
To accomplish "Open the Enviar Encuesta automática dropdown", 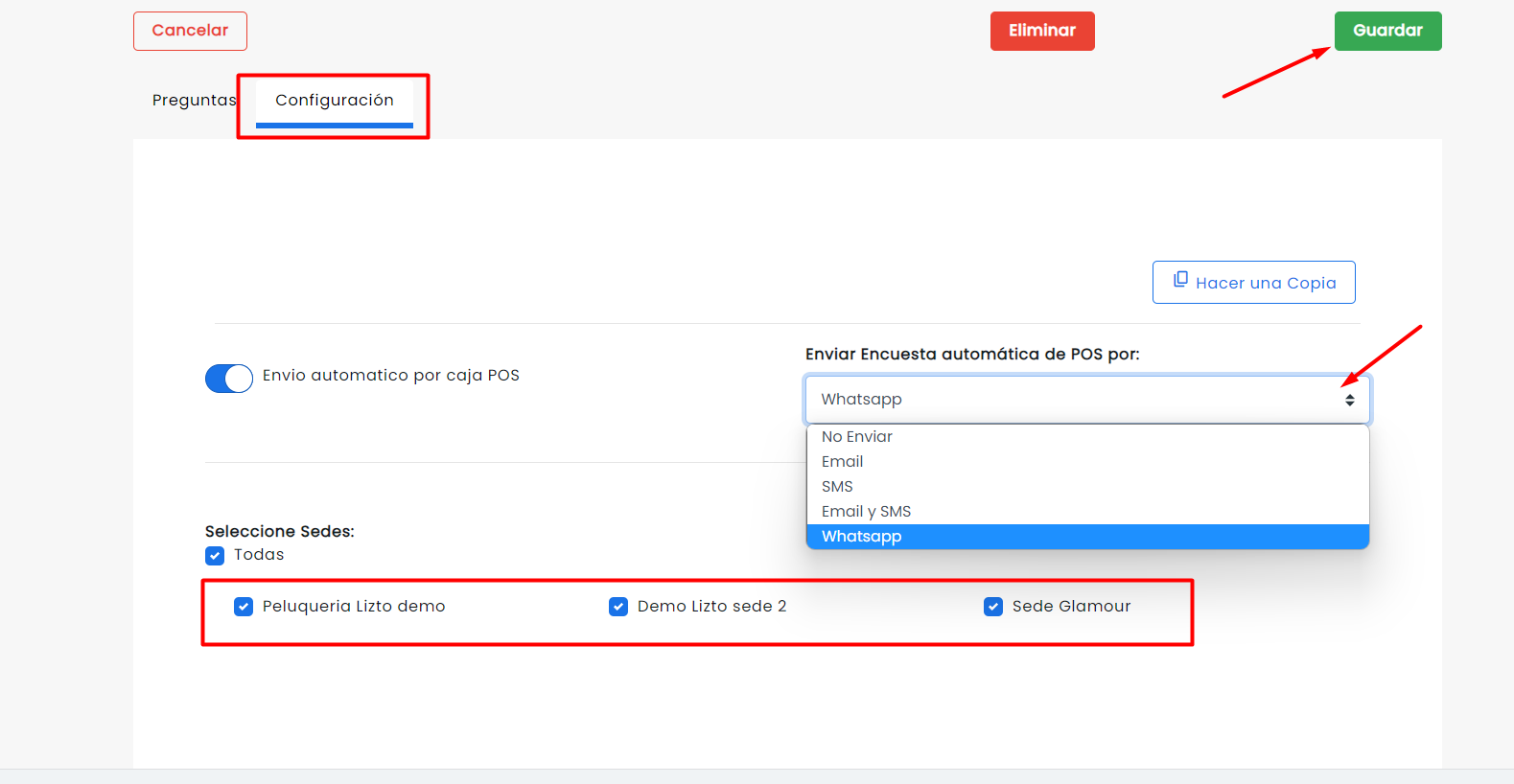I will point(1087,400).
